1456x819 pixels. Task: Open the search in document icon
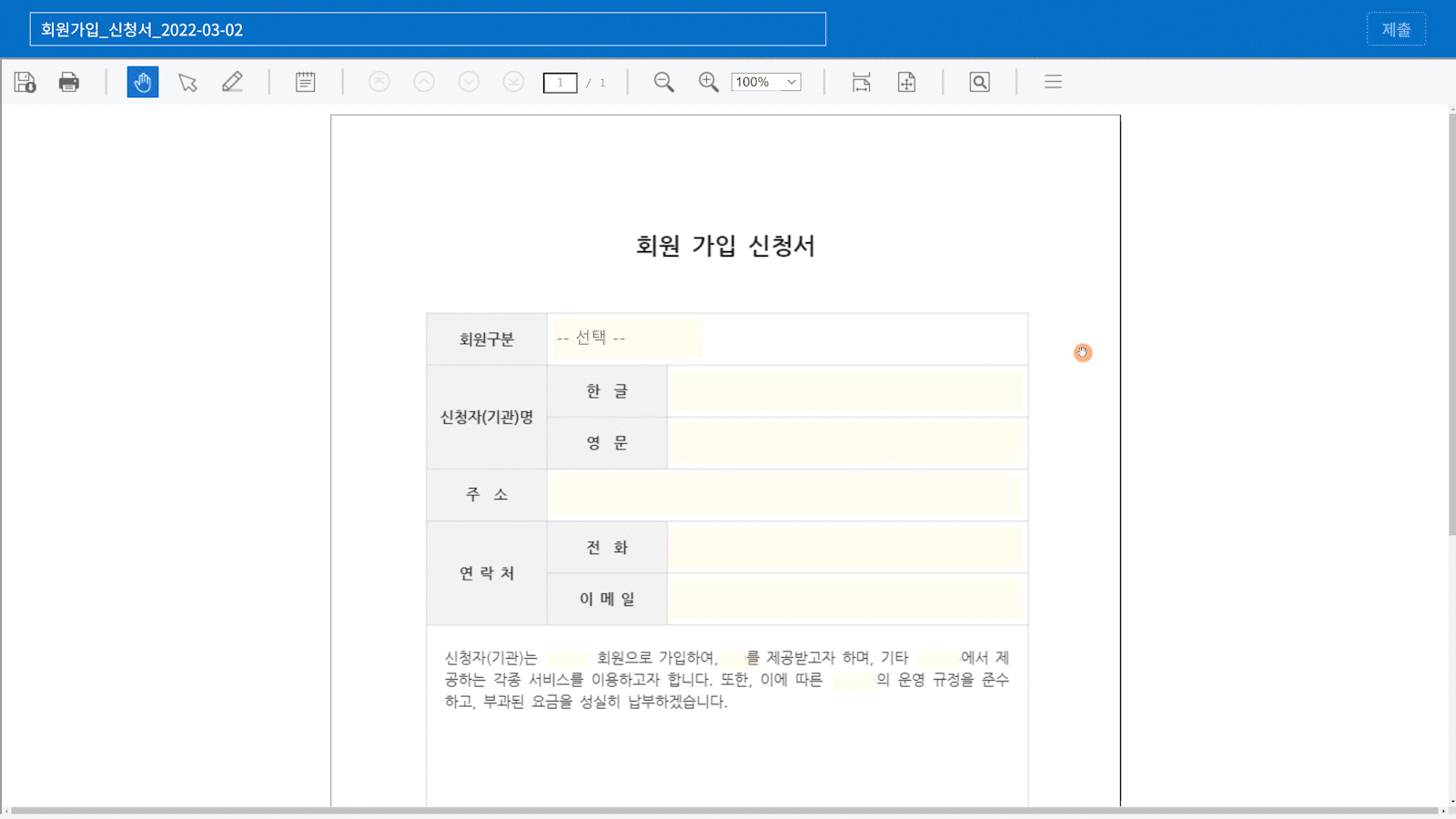tap(979, 82)
